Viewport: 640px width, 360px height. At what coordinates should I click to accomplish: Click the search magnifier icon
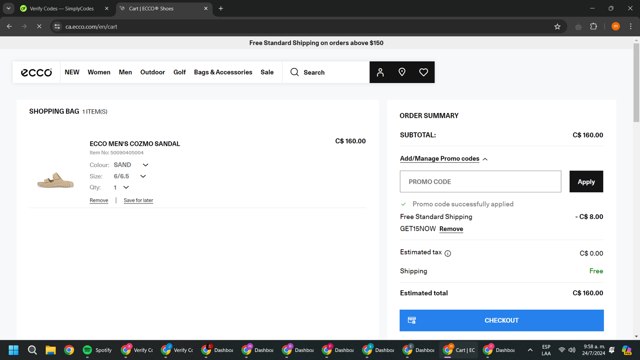[x=294, y=72]
